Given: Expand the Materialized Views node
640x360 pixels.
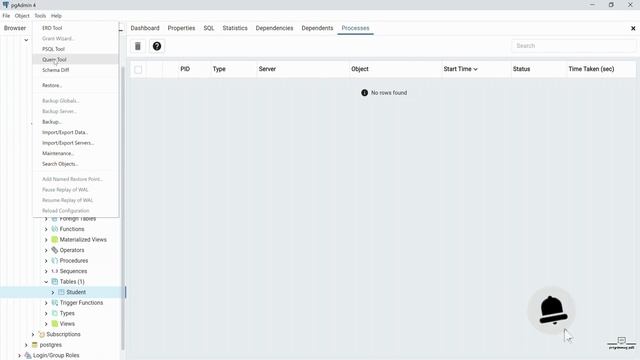Looking at the screenshot, I should point(46,240).
